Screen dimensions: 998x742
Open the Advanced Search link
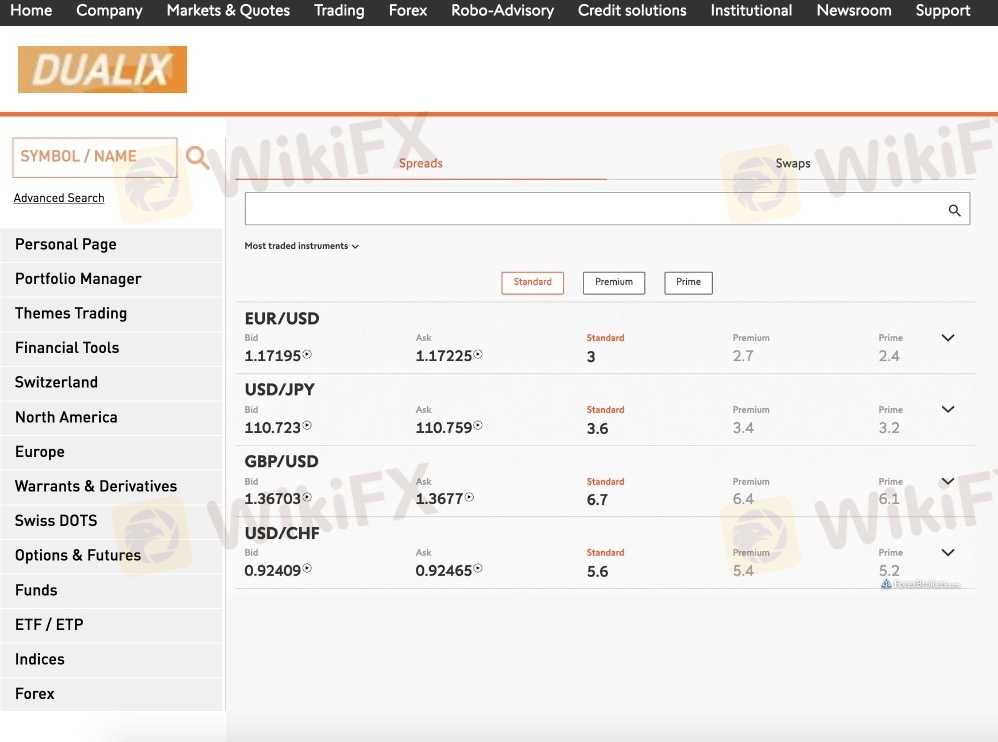59,198
